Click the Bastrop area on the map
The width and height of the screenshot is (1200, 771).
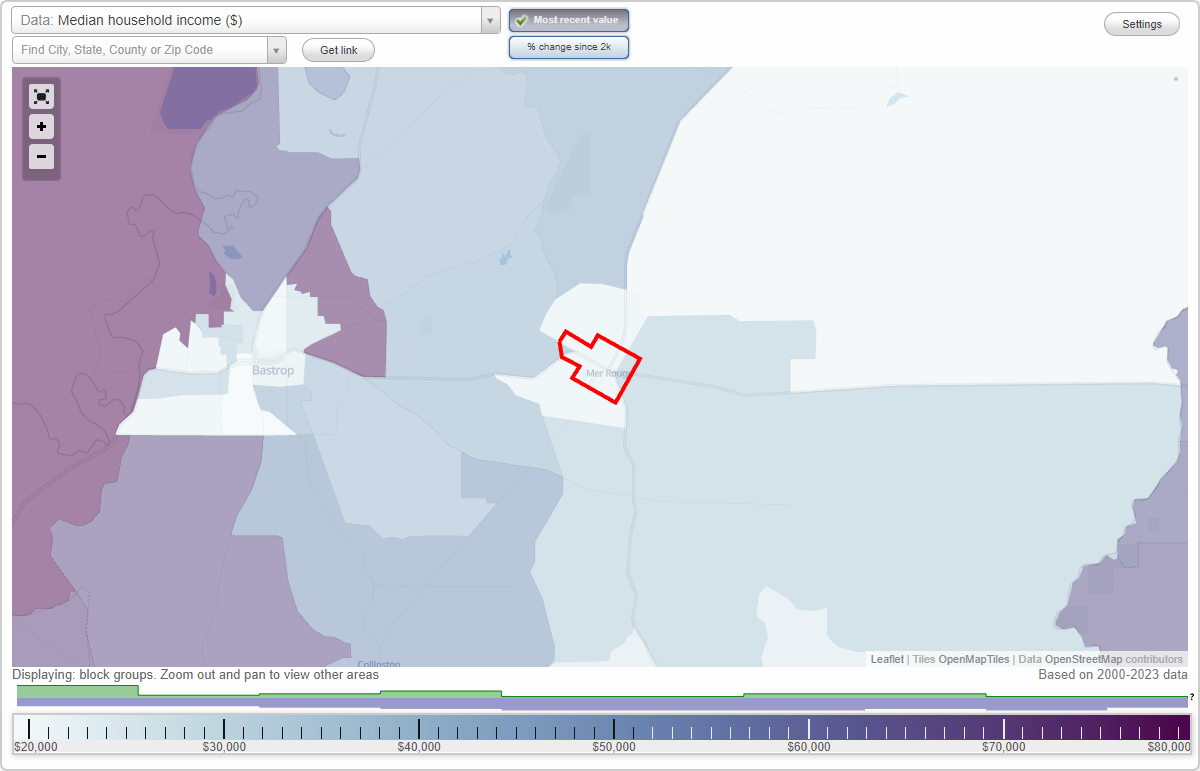tap(272, 370)
